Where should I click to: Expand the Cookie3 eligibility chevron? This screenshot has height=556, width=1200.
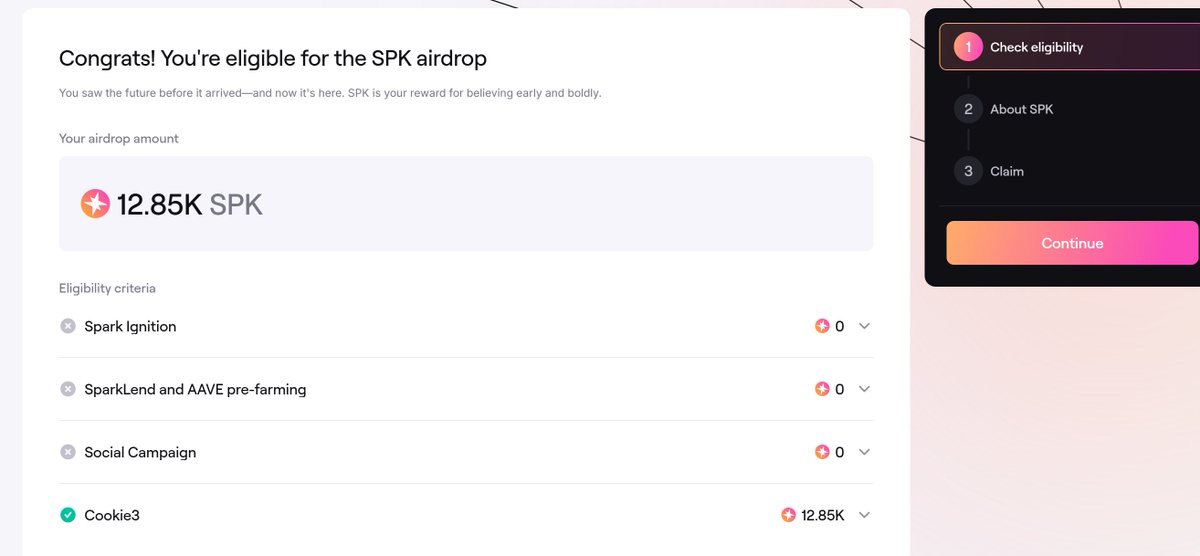pyautogui.click(x=865, y=515)
